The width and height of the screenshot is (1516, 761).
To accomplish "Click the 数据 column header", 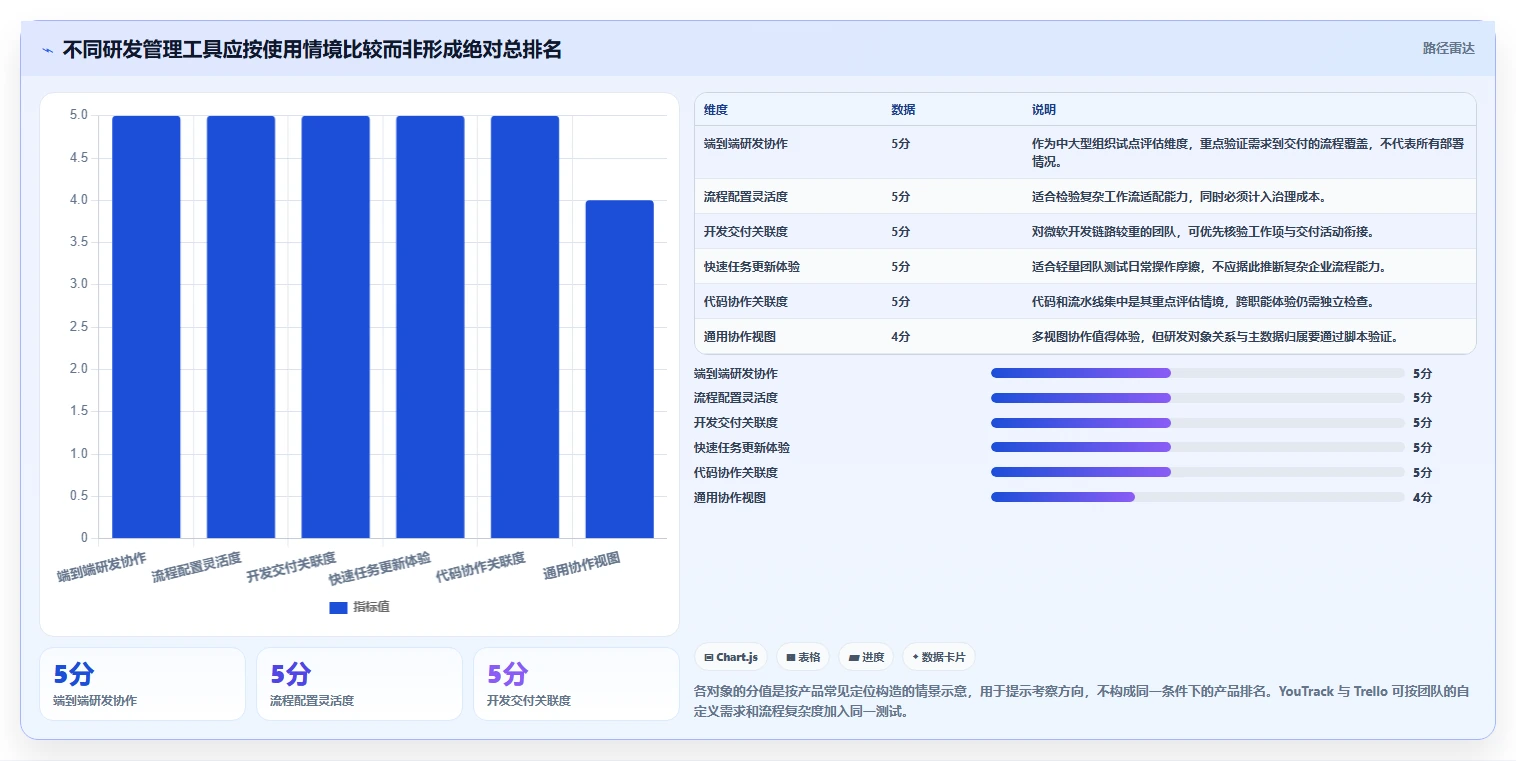I will (903, 109).
